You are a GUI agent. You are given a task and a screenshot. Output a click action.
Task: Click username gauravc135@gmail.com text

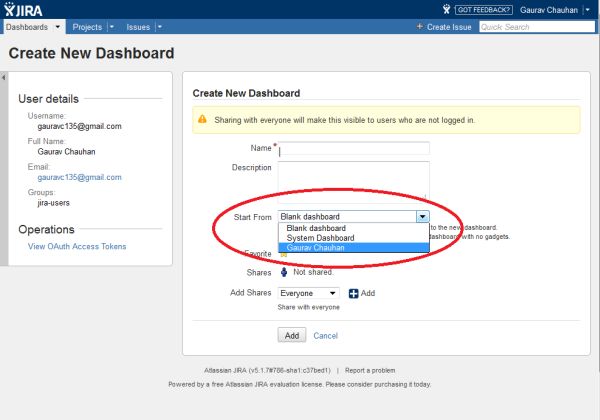(79, 126)
